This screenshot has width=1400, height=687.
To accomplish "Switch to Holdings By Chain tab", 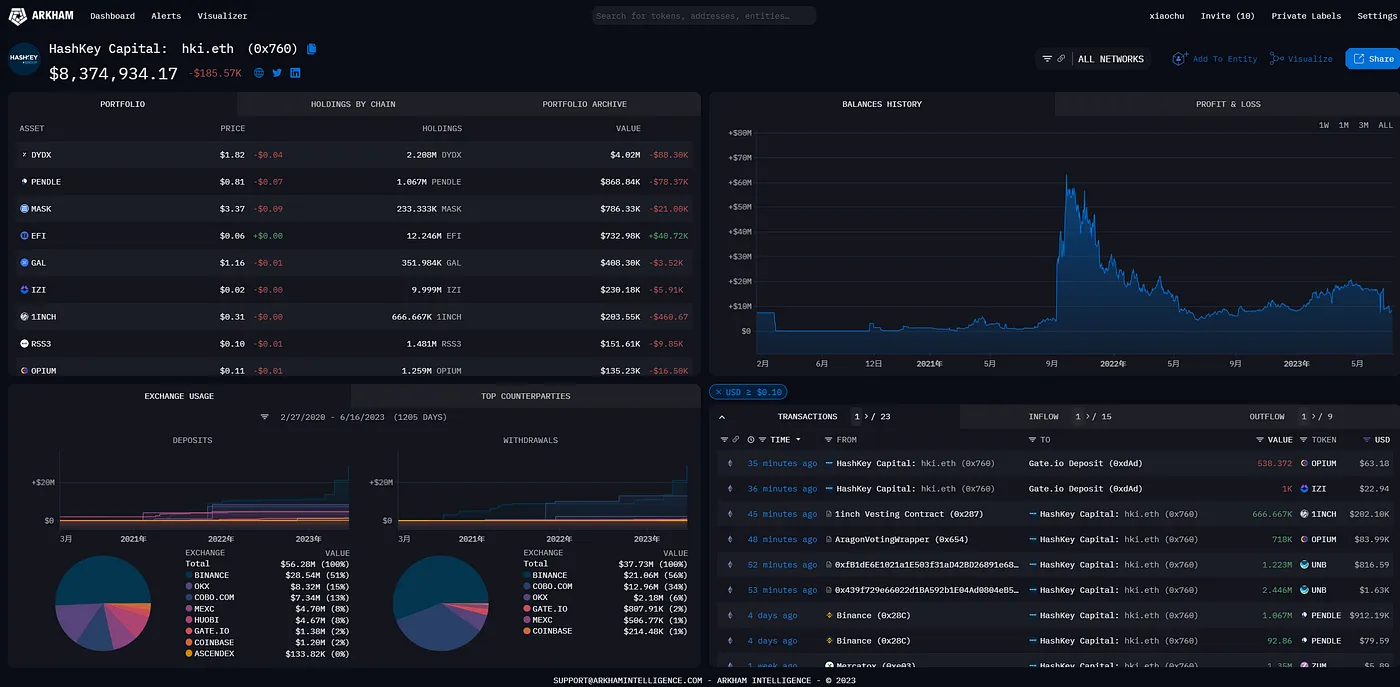I will coord(353,104).
